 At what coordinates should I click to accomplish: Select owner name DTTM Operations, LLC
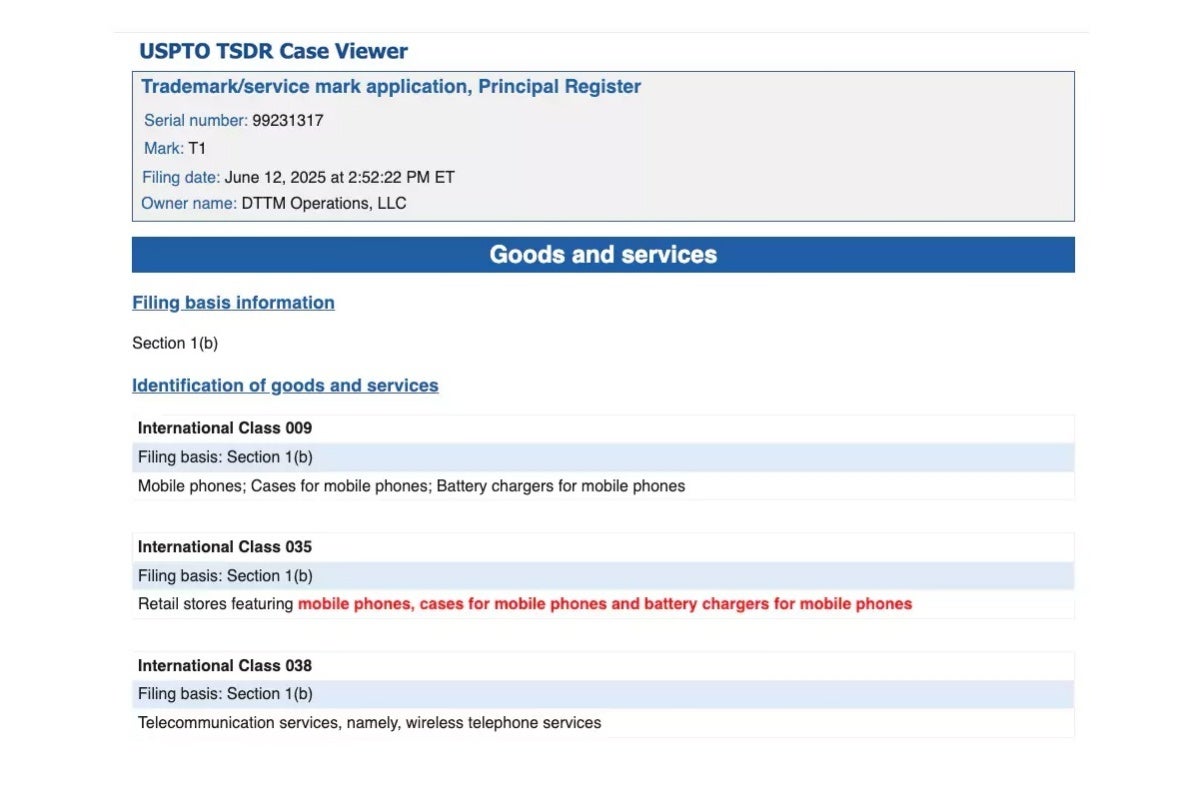[324, 204]
